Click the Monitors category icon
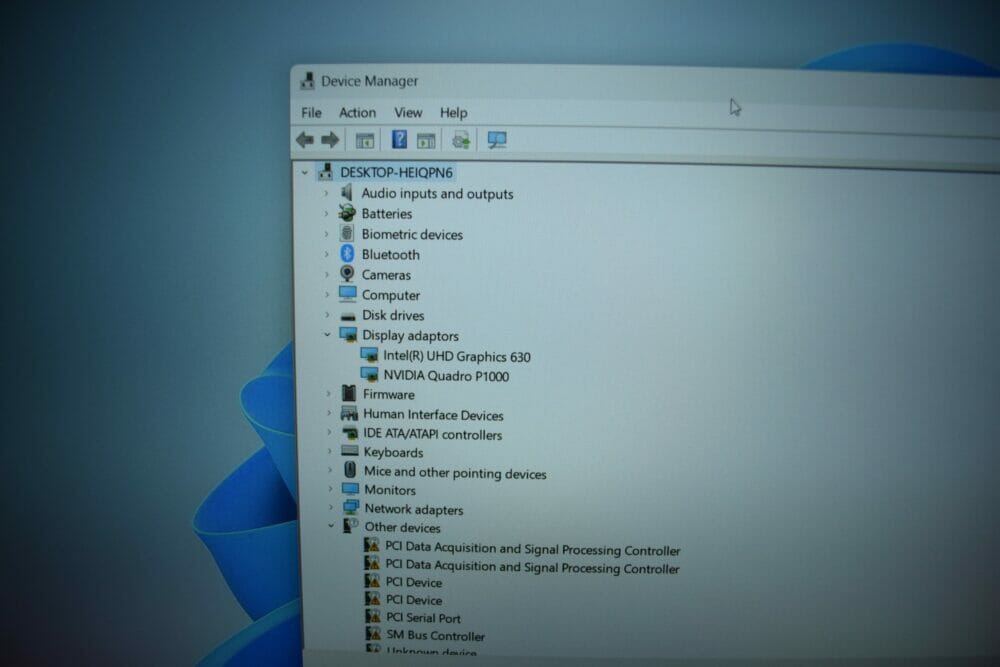 (350, 489)
